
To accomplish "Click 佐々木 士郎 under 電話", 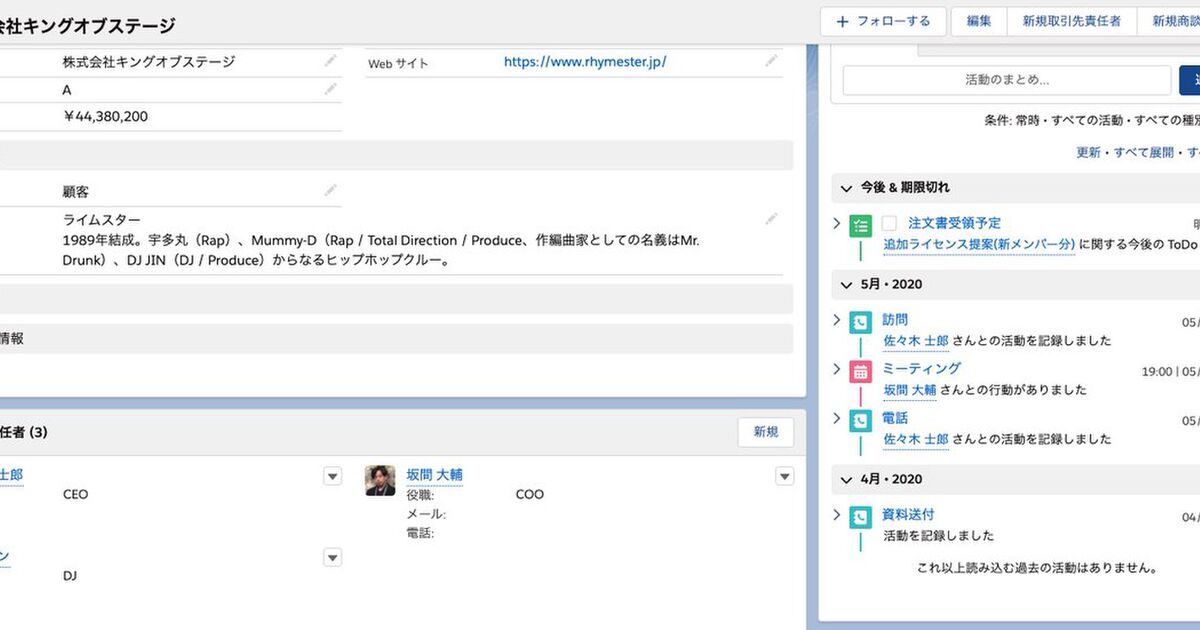I will (x=916, y=438).
